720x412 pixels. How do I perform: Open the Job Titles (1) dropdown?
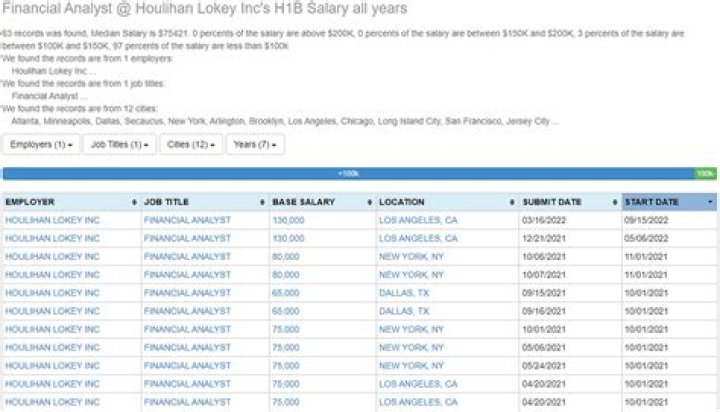point(119,144)
